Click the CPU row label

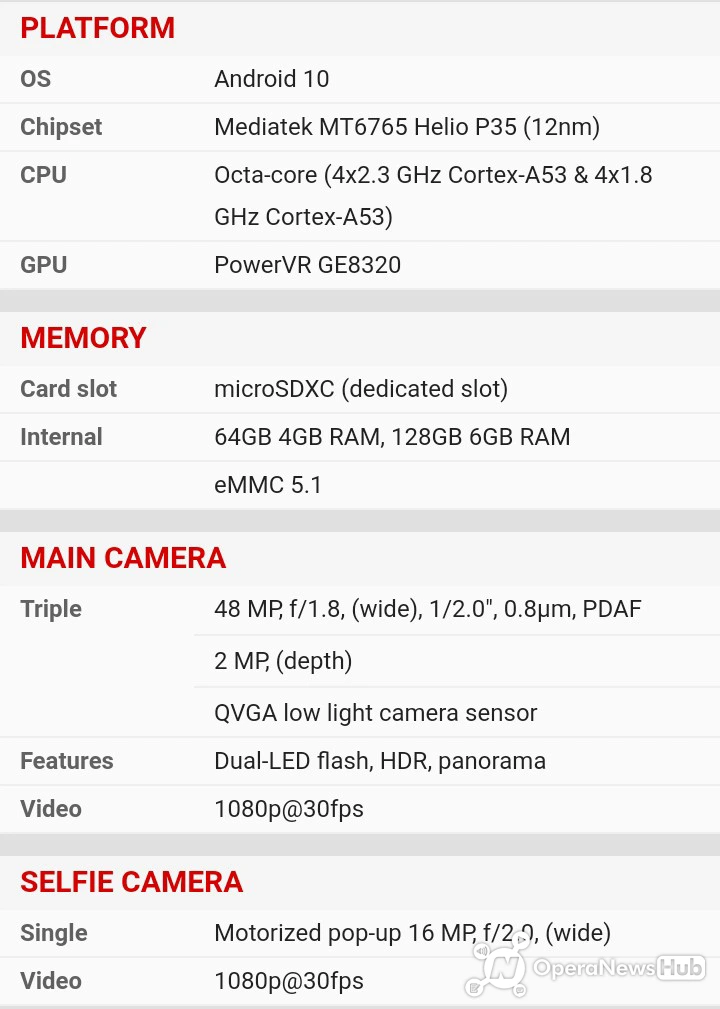(x=43, y=175)
